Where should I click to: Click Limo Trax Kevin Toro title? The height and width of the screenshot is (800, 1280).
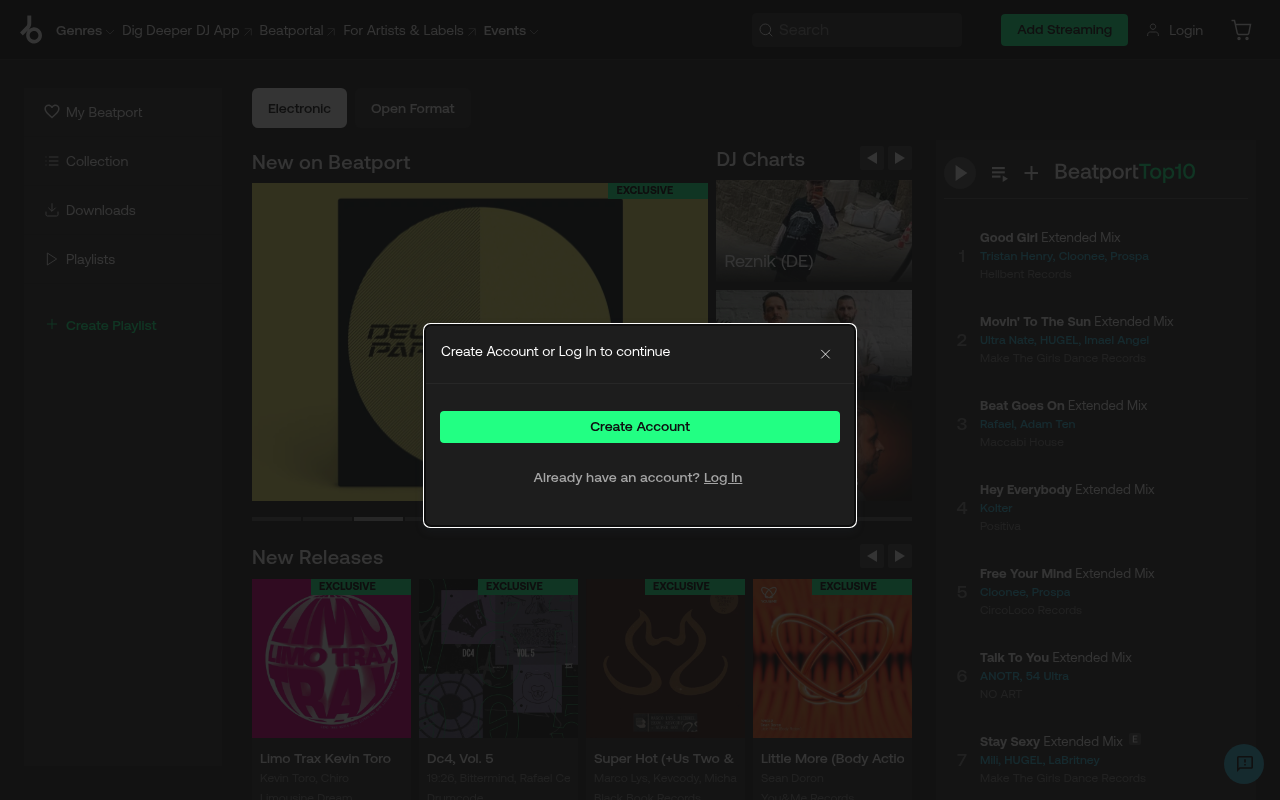[325, 759]
